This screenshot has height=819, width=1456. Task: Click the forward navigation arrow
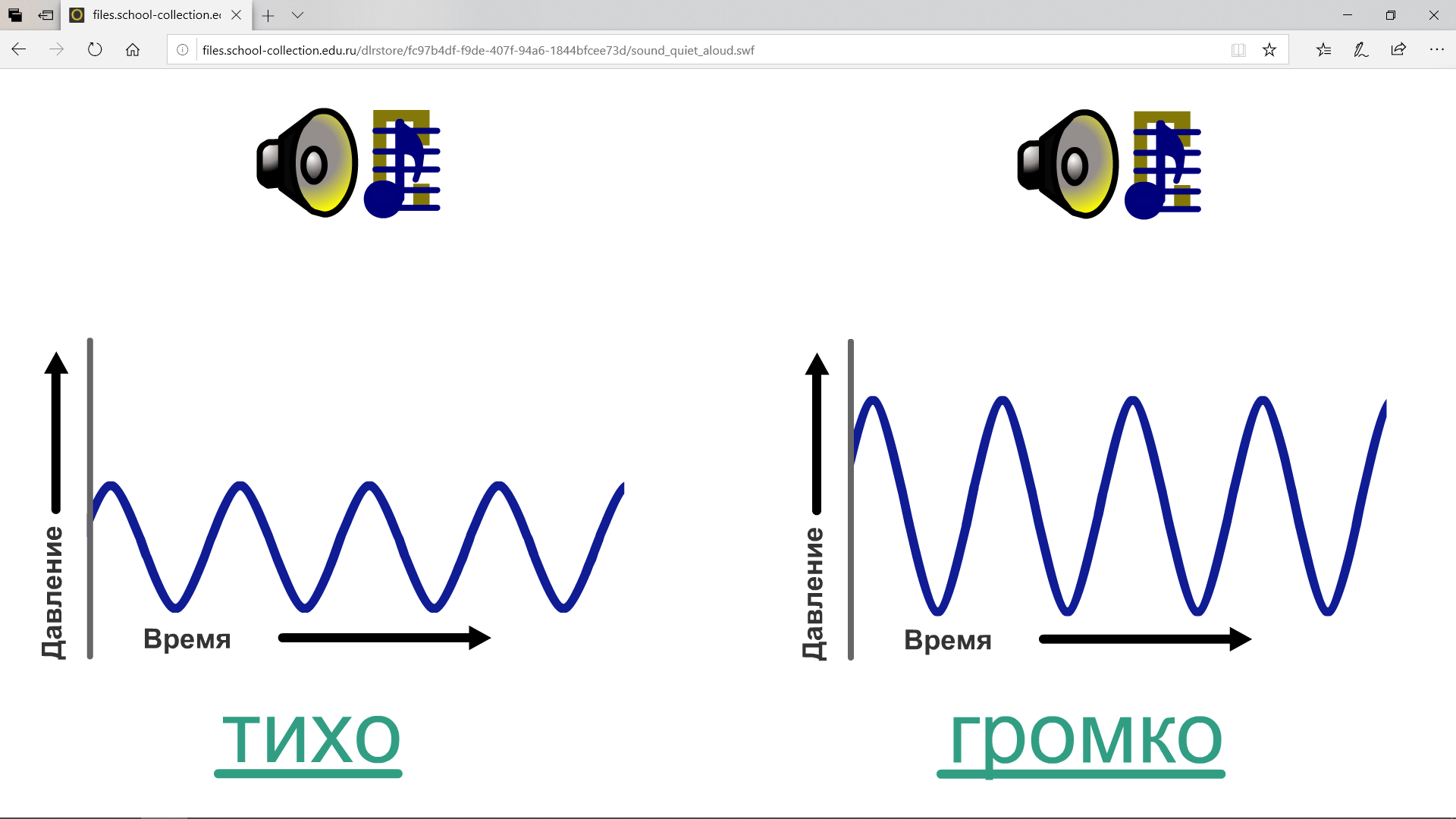(55, 50)
